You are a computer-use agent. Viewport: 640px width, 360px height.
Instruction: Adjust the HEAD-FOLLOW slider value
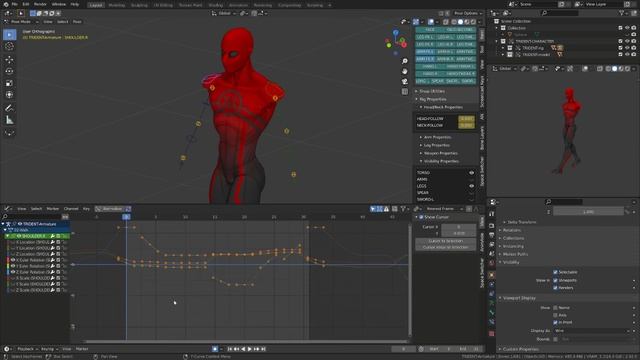[466, 119]
